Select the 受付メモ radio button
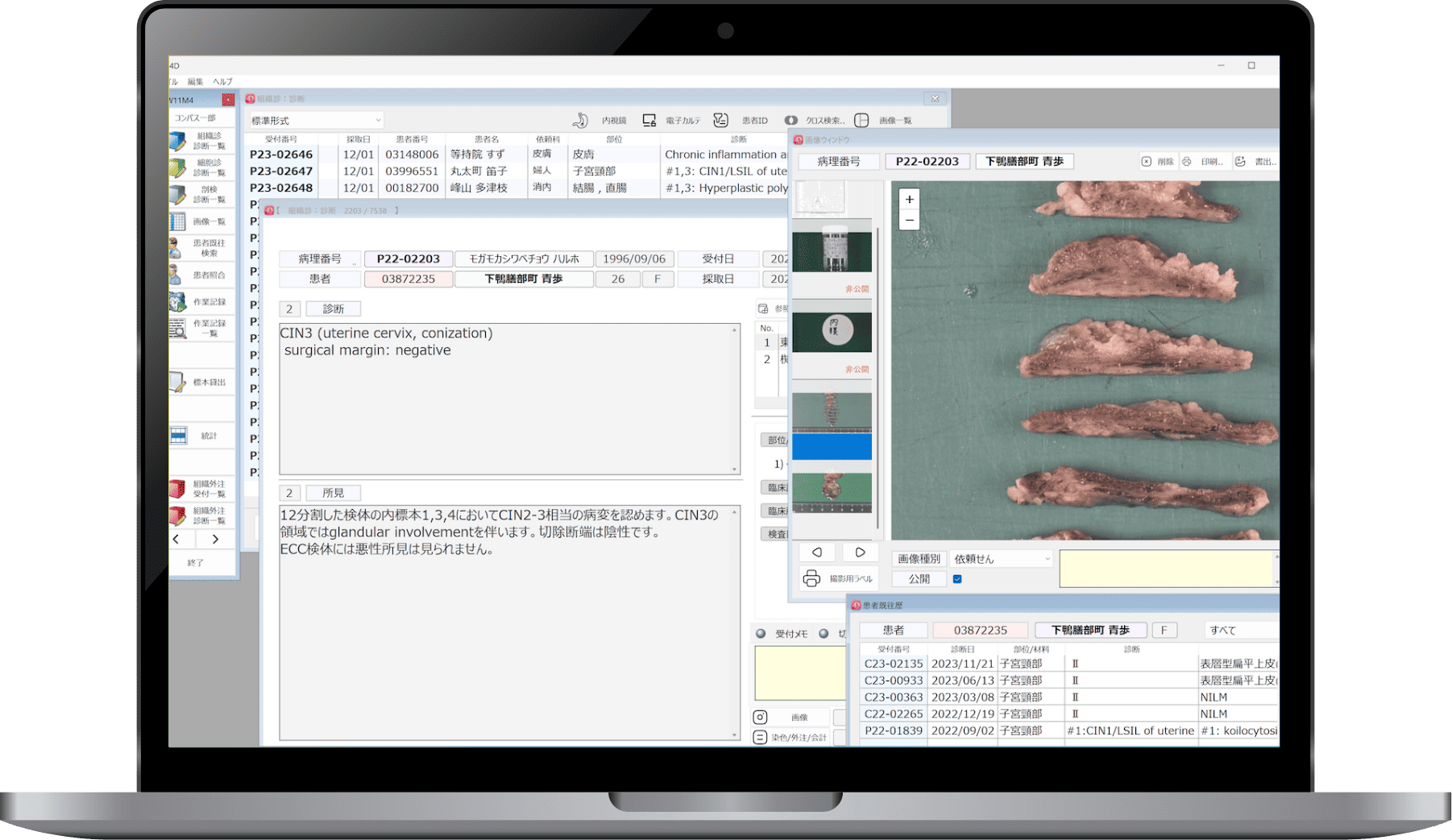The width and height of the screenshot is (1452, 840). (x=761, y=634)
